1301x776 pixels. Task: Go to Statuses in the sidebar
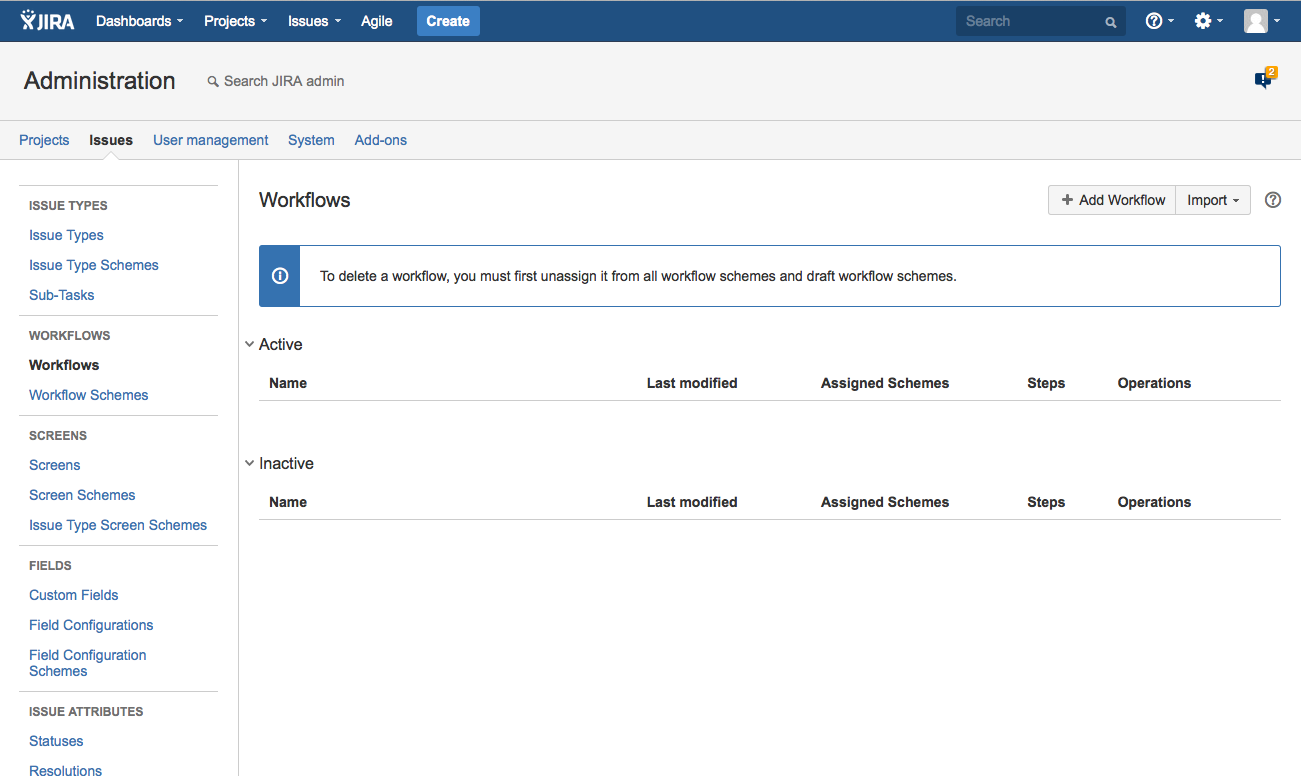pos(56,741)
